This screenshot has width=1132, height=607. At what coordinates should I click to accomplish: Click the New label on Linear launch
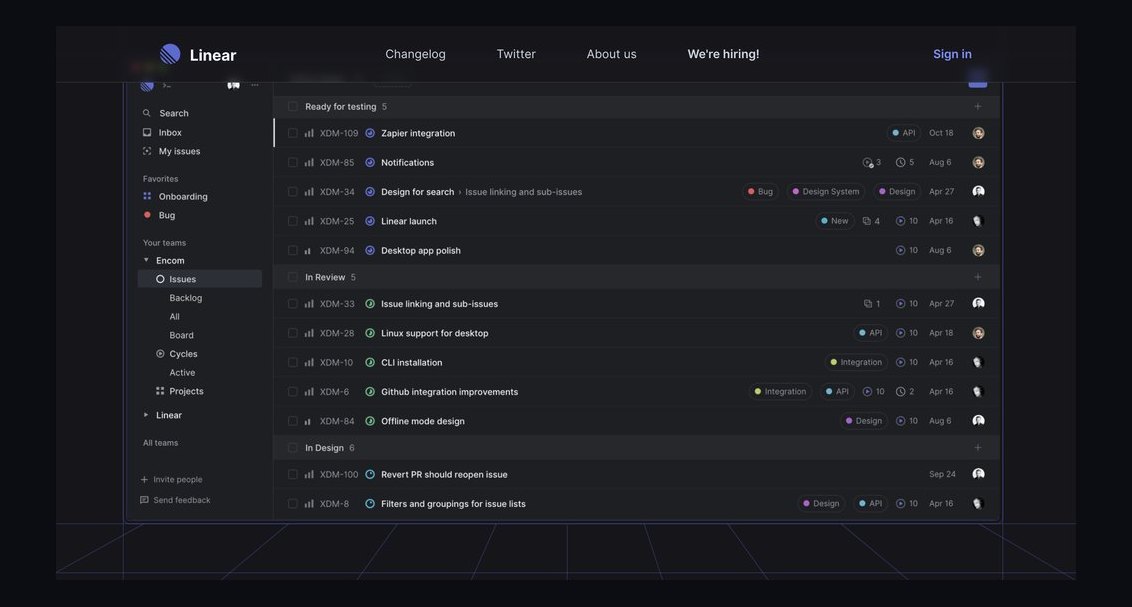(x=835, y=221)
